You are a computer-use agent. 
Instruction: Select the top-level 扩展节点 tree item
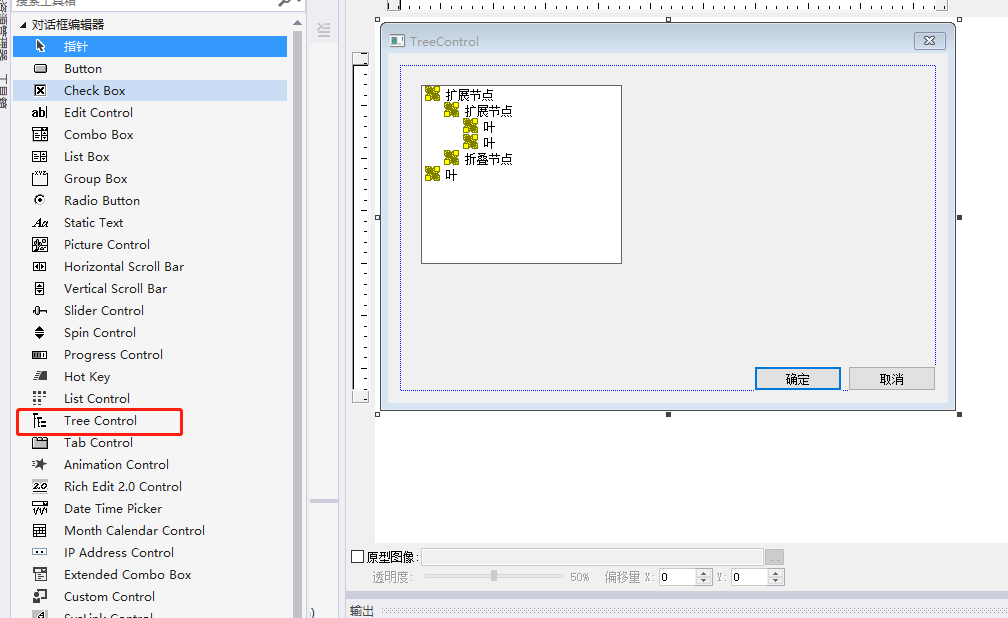[469, 95]
